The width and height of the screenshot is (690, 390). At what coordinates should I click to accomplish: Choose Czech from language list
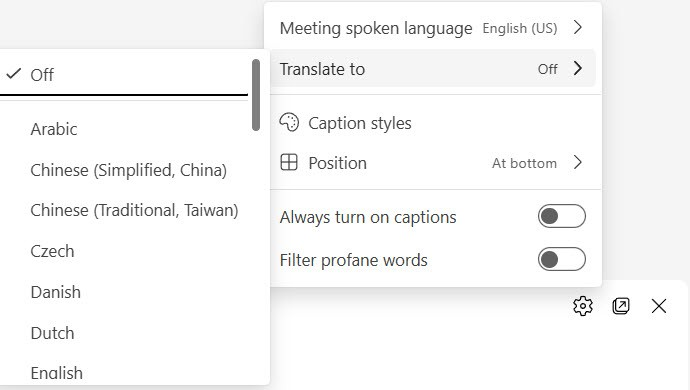pyautogui.click(x=124, y=251)
